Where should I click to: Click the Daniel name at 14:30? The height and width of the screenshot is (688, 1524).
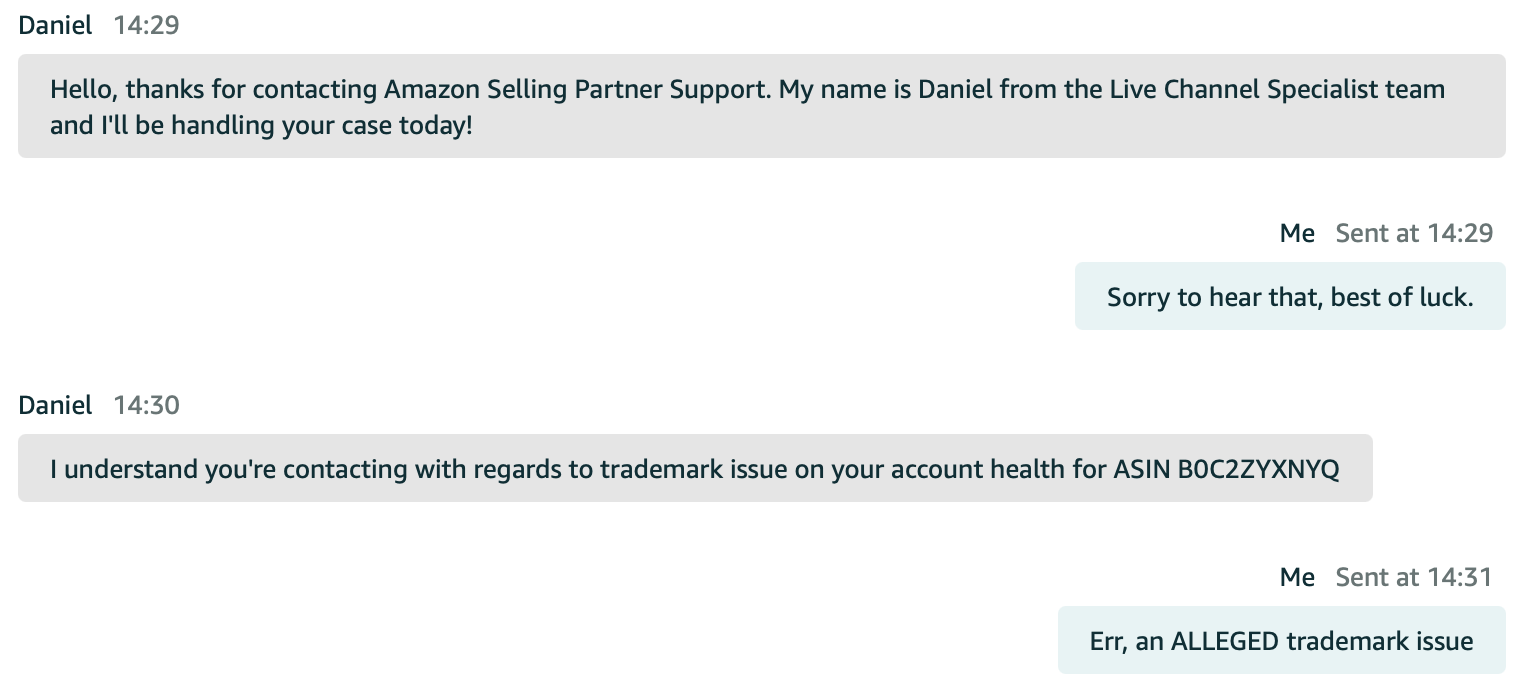pyautogui.click(x=55, y=405)
